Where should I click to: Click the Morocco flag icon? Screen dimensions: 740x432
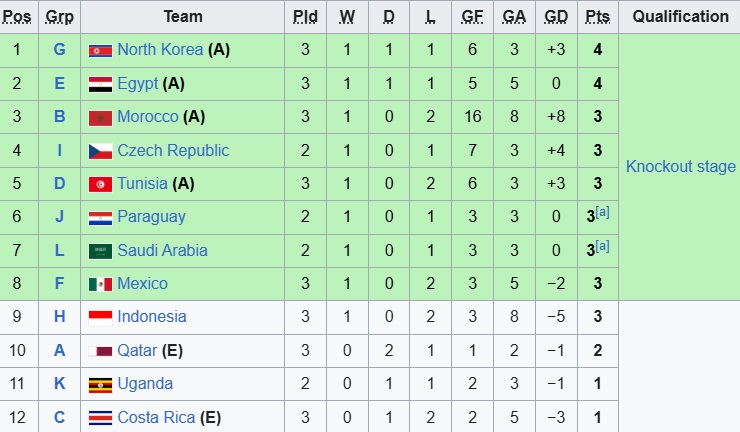100,118
